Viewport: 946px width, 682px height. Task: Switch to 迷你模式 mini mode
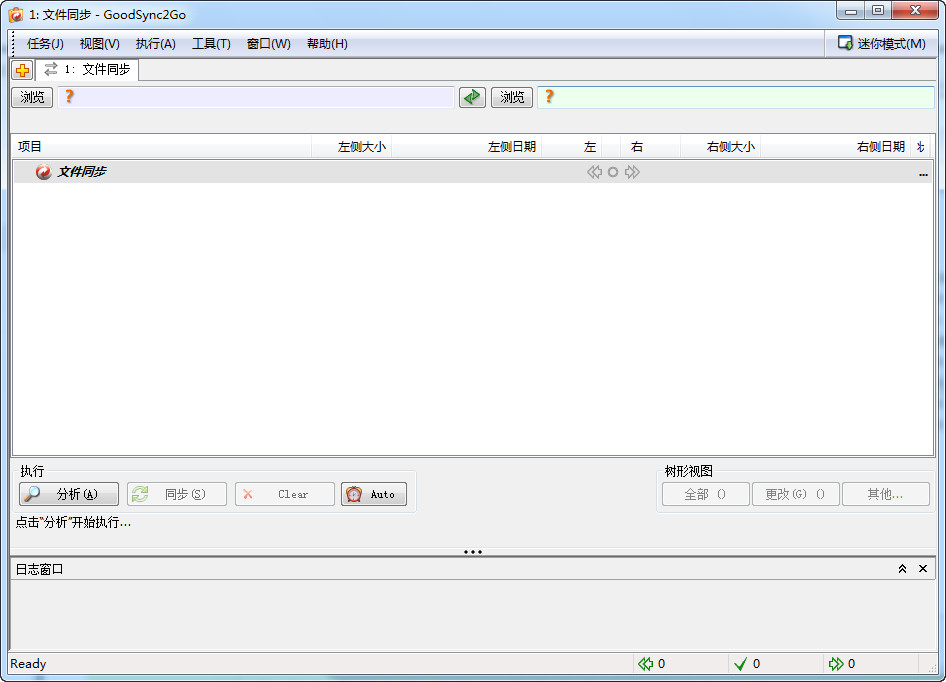(x=881, y=44)
